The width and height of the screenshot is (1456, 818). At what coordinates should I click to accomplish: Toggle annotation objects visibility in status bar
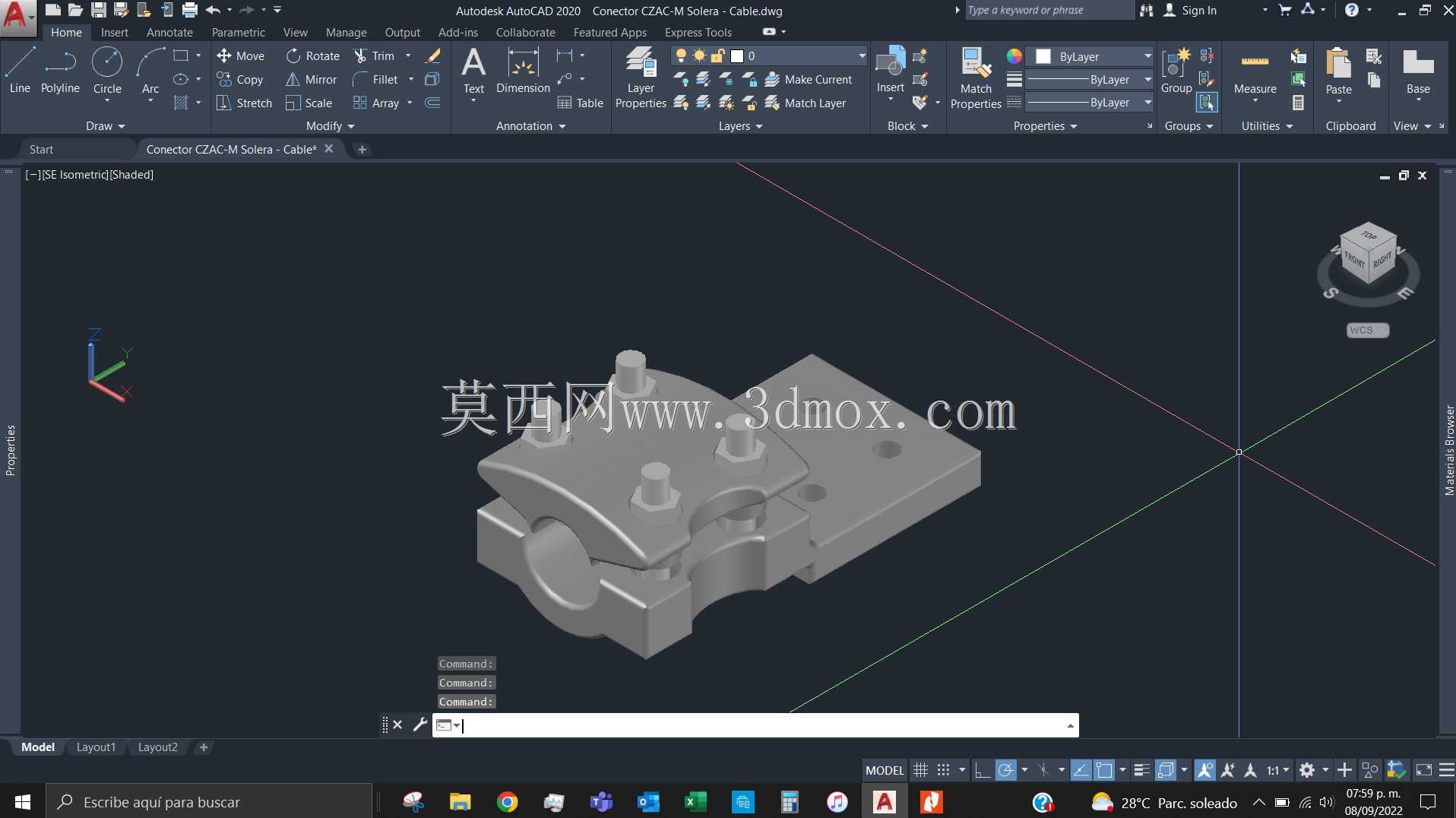1204,770
